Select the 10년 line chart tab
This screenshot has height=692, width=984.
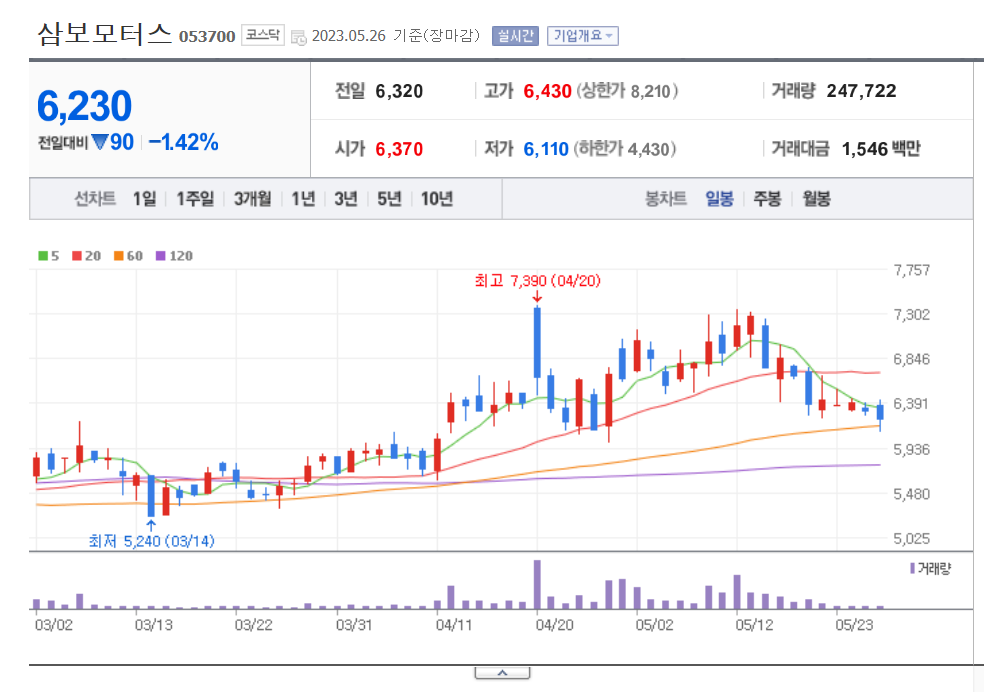[x=437, y=199]
